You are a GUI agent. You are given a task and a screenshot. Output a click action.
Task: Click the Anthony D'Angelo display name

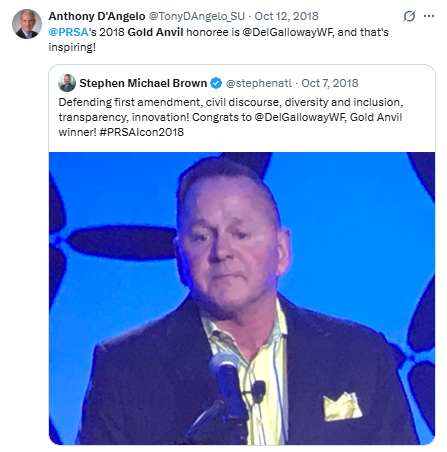97,16
